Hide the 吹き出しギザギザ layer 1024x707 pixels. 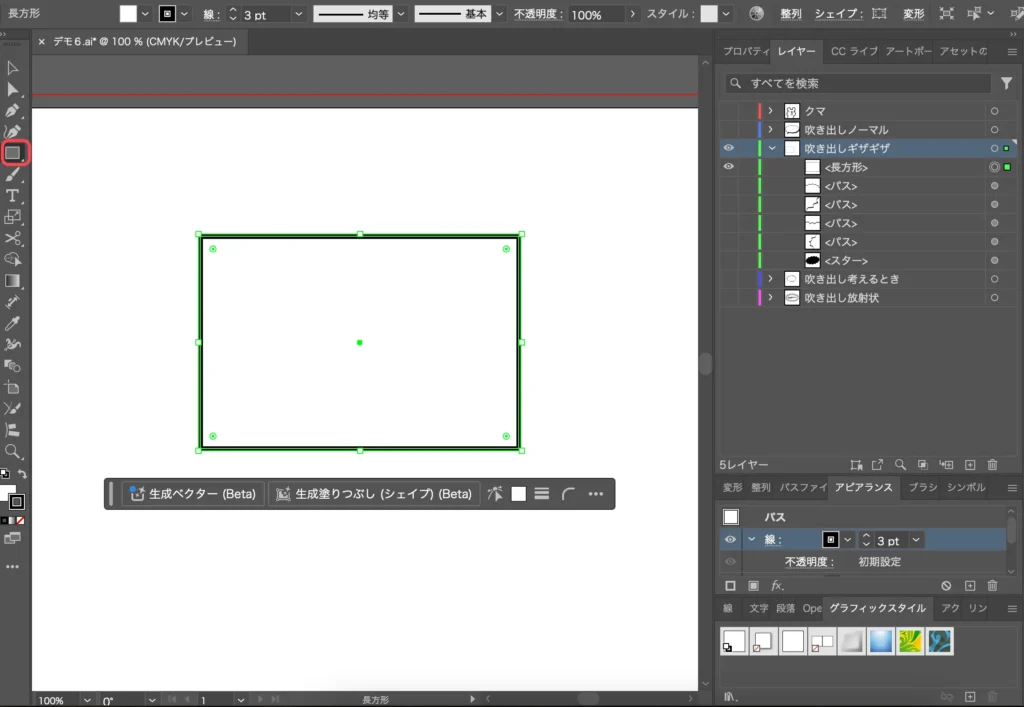(728, 148)
